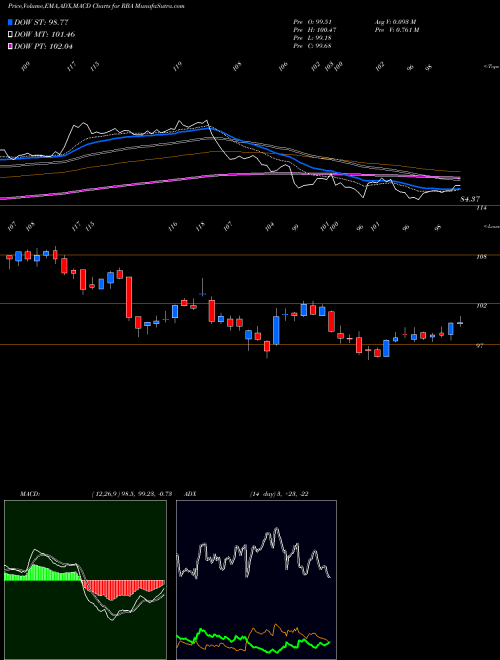The height and width of the screenshot is (660, 500).
Task: Click the 84.37 price label on EMA chart
Action: (470, 199)
